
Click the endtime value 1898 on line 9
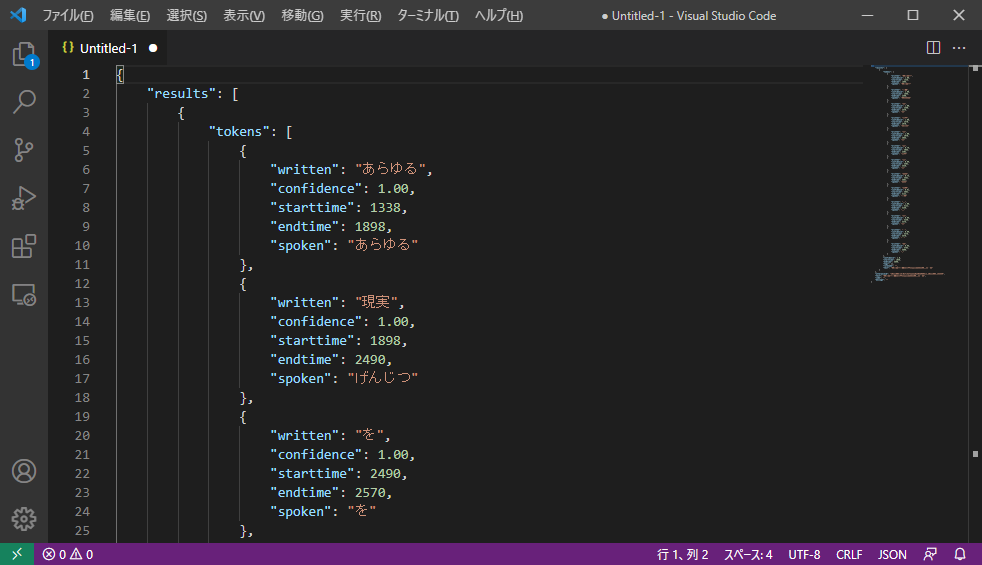click(x=370, y=227)
